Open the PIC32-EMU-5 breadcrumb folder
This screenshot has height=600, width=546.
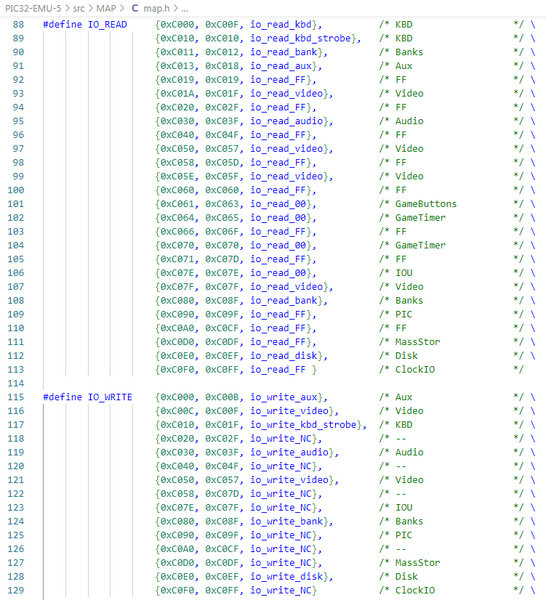click(x=33, y=8)
